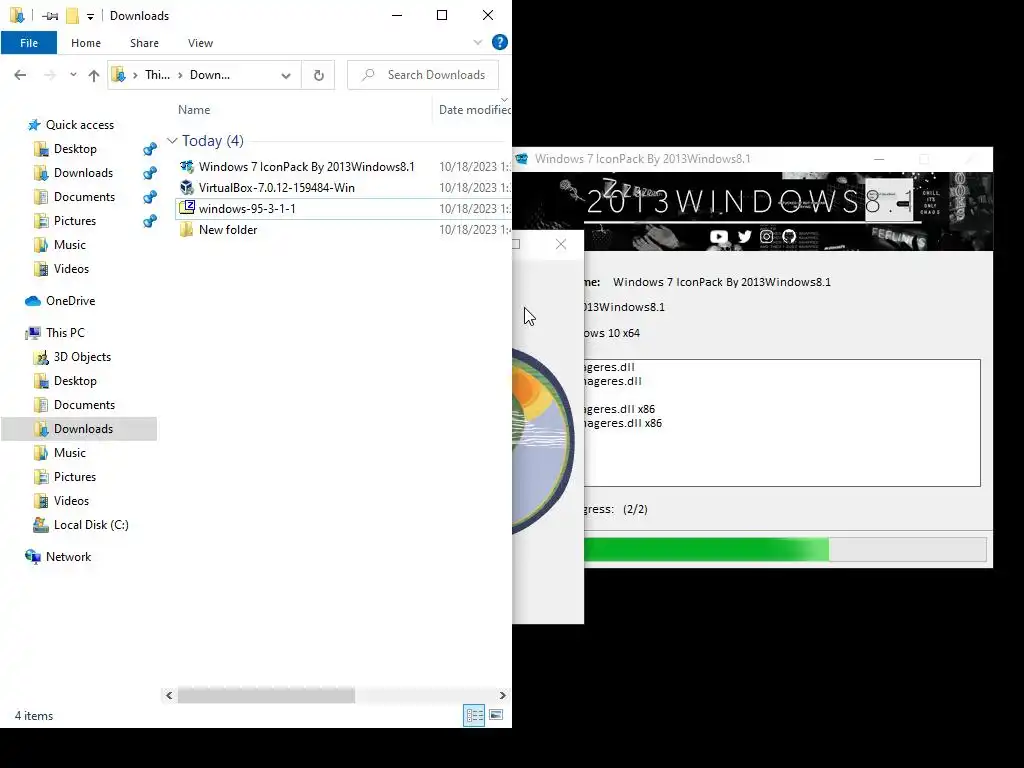Click the VirtualBox installer file icon
The image size is (1024, 768).
(x=187, y=187)
